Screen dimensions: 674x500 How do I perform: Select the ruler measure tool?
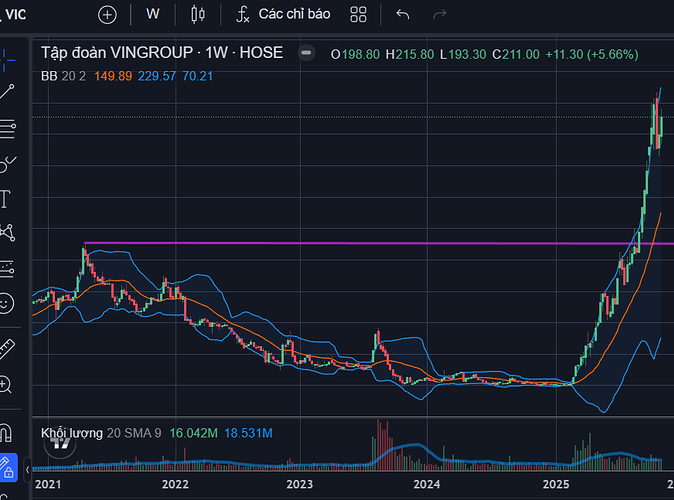tap(7, 348)
